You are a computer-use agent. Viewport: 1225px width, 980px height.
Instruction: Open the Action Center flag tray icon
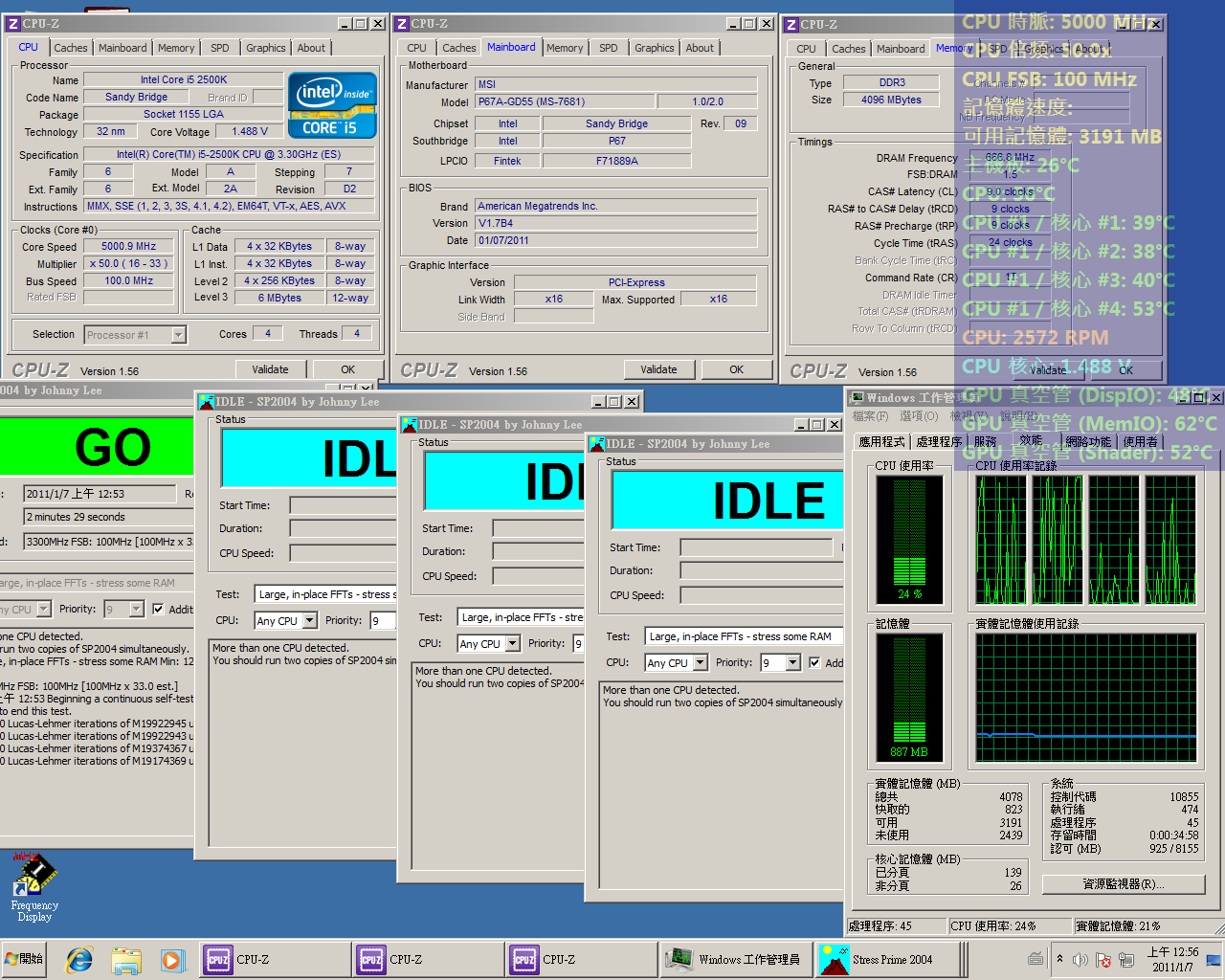click(x=1102, y=959)
